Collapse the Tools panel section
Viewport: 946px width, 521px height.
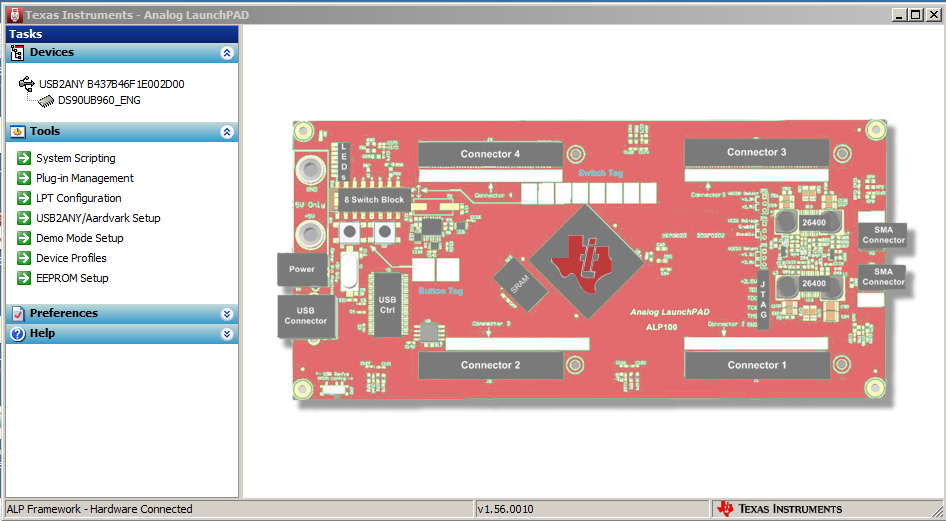(227, 132)
